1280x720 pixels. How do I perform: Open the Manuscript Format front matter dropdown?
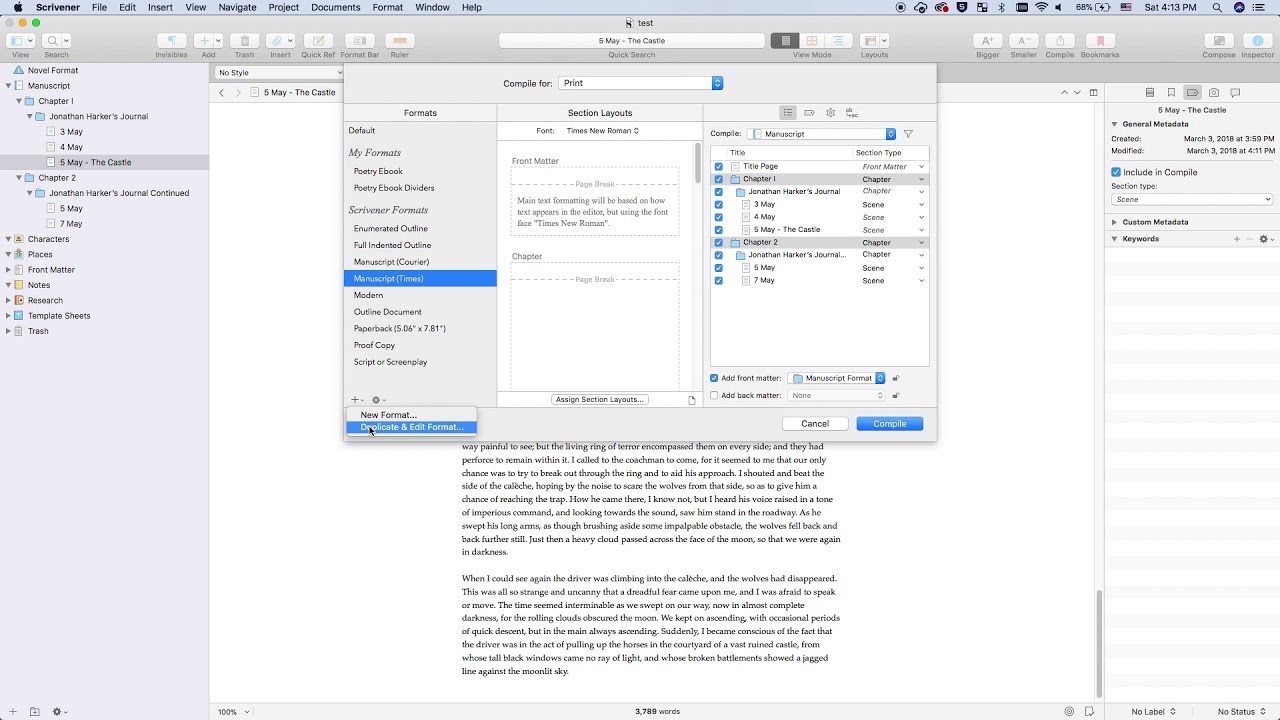coord(837,378)
